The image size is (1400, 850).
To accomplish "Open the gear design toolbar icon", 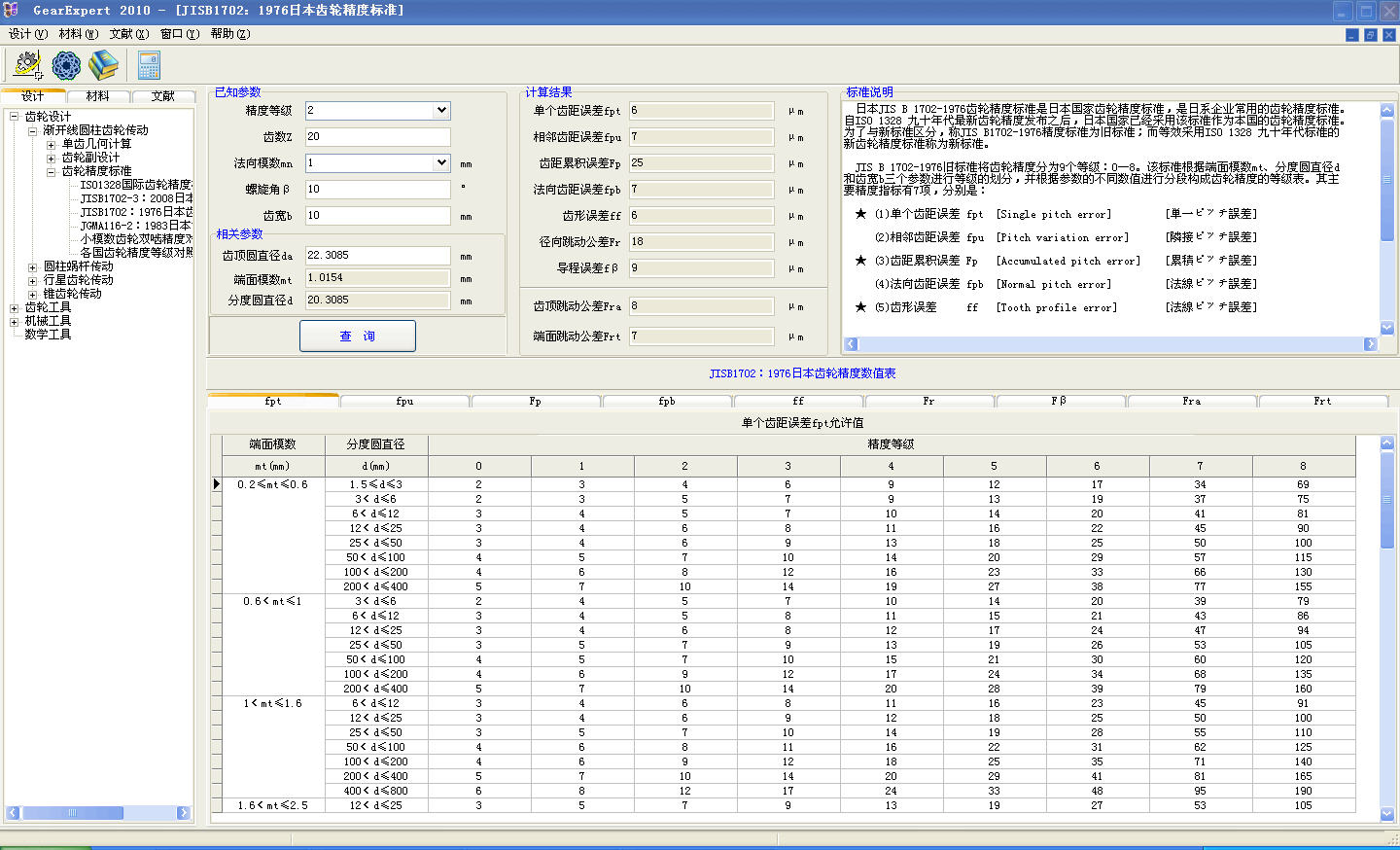I will pyautogui.click(x=28, y=65).
